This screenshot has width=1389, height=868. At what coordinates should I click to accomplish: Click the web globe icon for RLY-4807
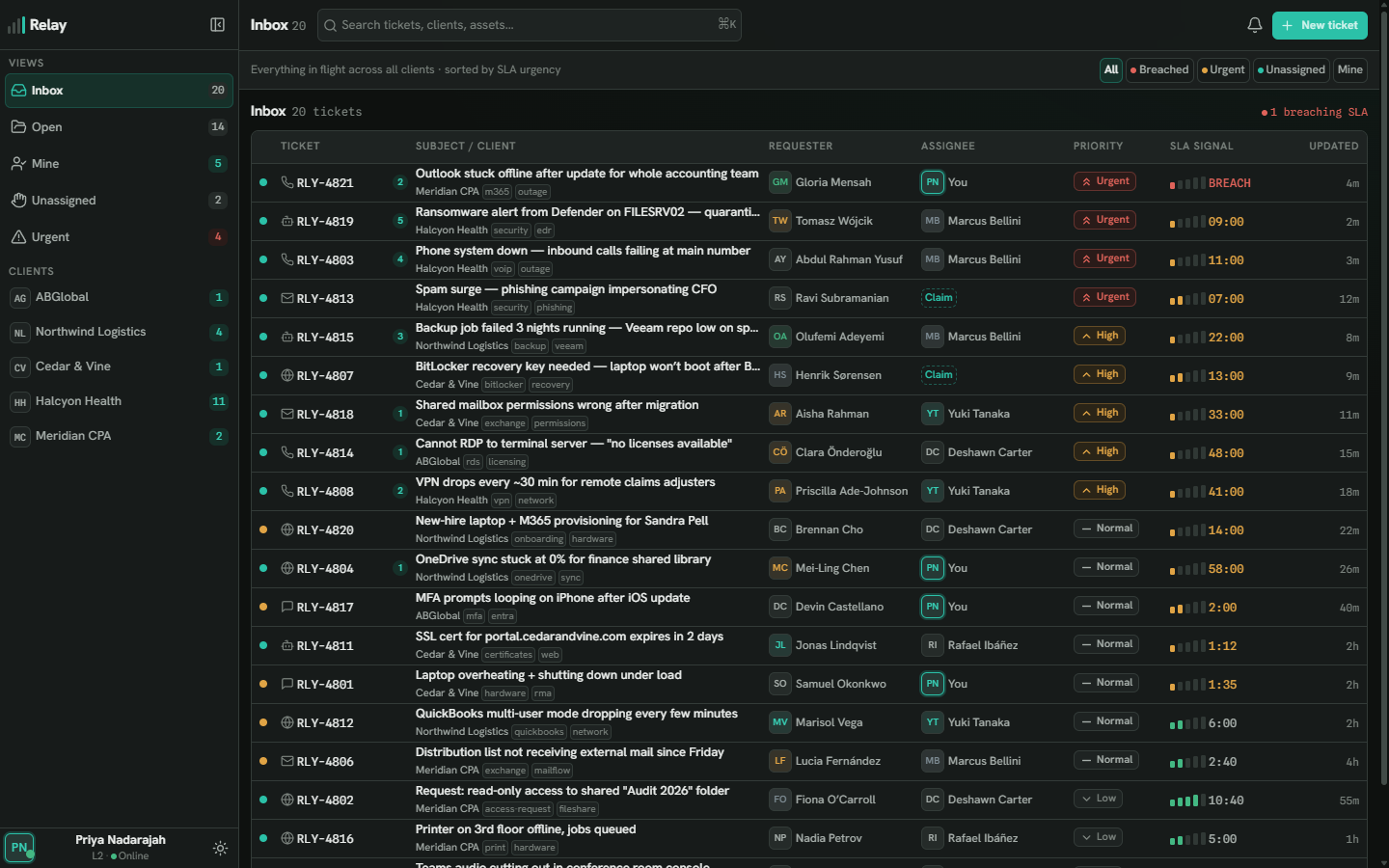(287, 375)
